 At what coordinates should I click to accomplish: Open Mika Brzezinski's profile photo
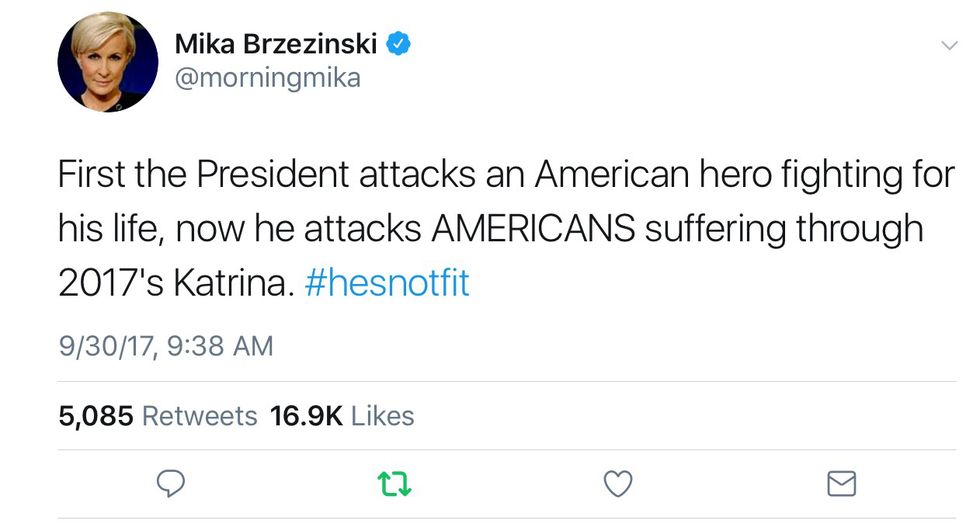click(x=108, y=62)
